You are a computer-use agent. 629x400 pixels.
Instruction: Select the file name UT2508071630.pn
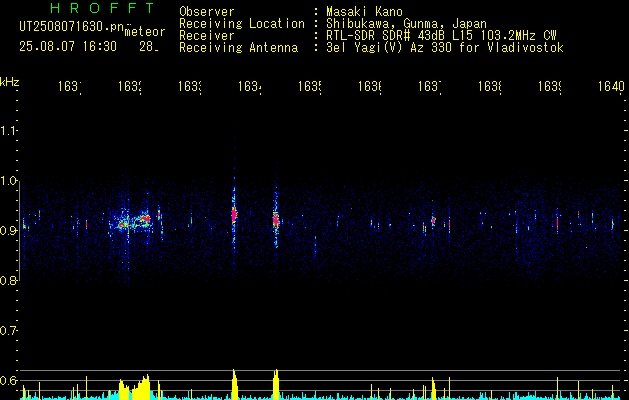(72, 27)
